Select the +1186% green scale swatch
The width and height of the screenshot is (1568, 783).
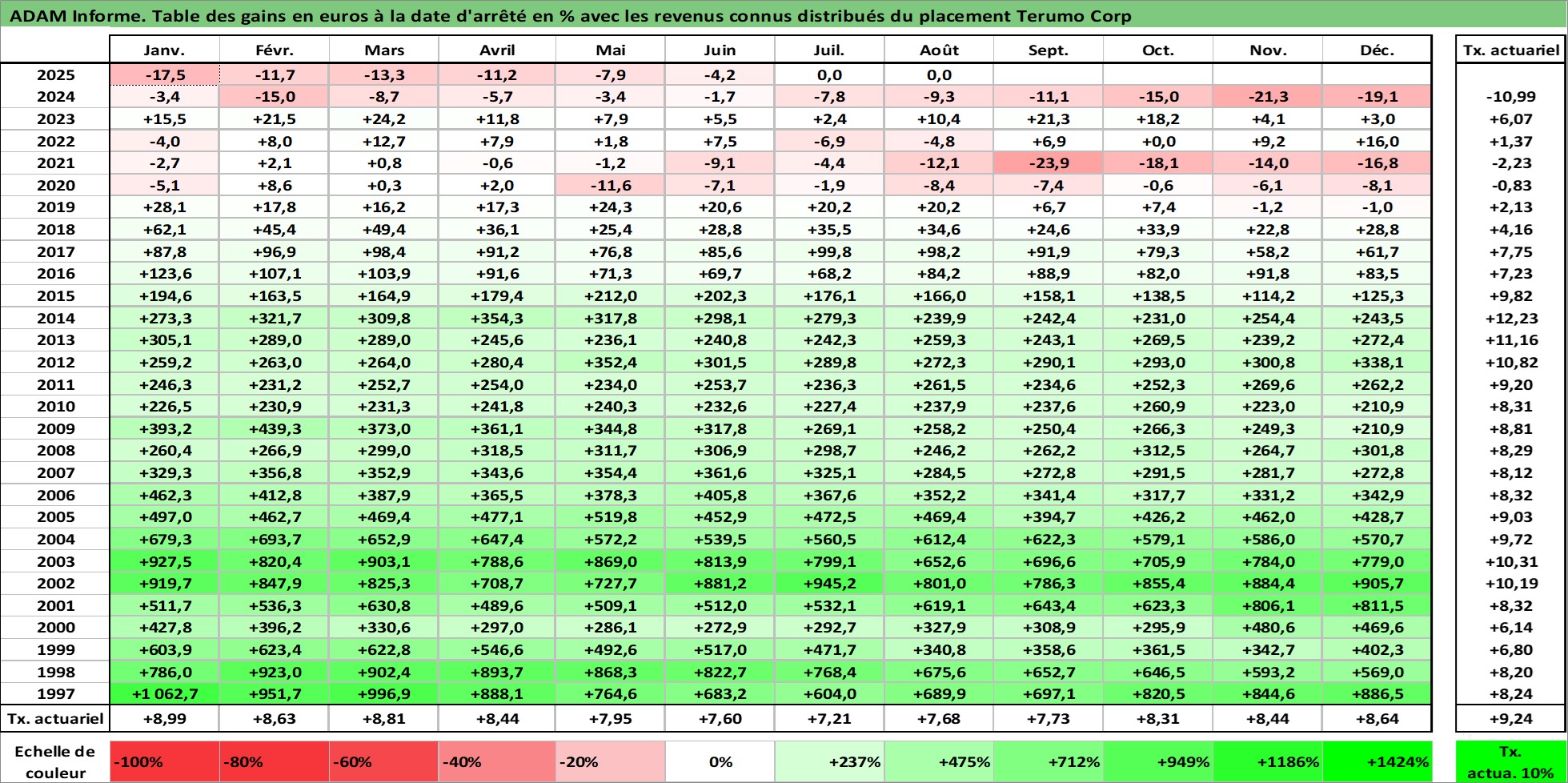(x=1268, y=761)
